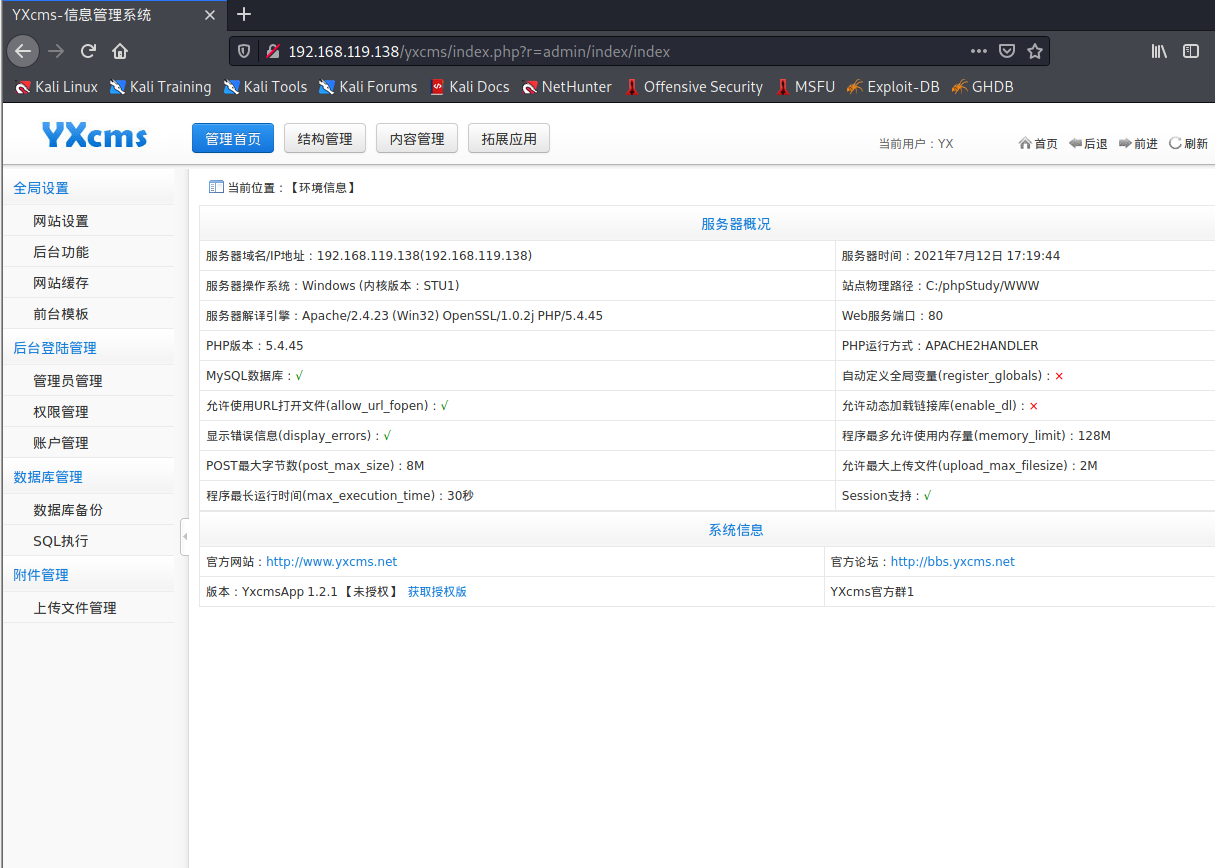Open the Offensive Security bookmark
1215x868 pixels.
694,87
